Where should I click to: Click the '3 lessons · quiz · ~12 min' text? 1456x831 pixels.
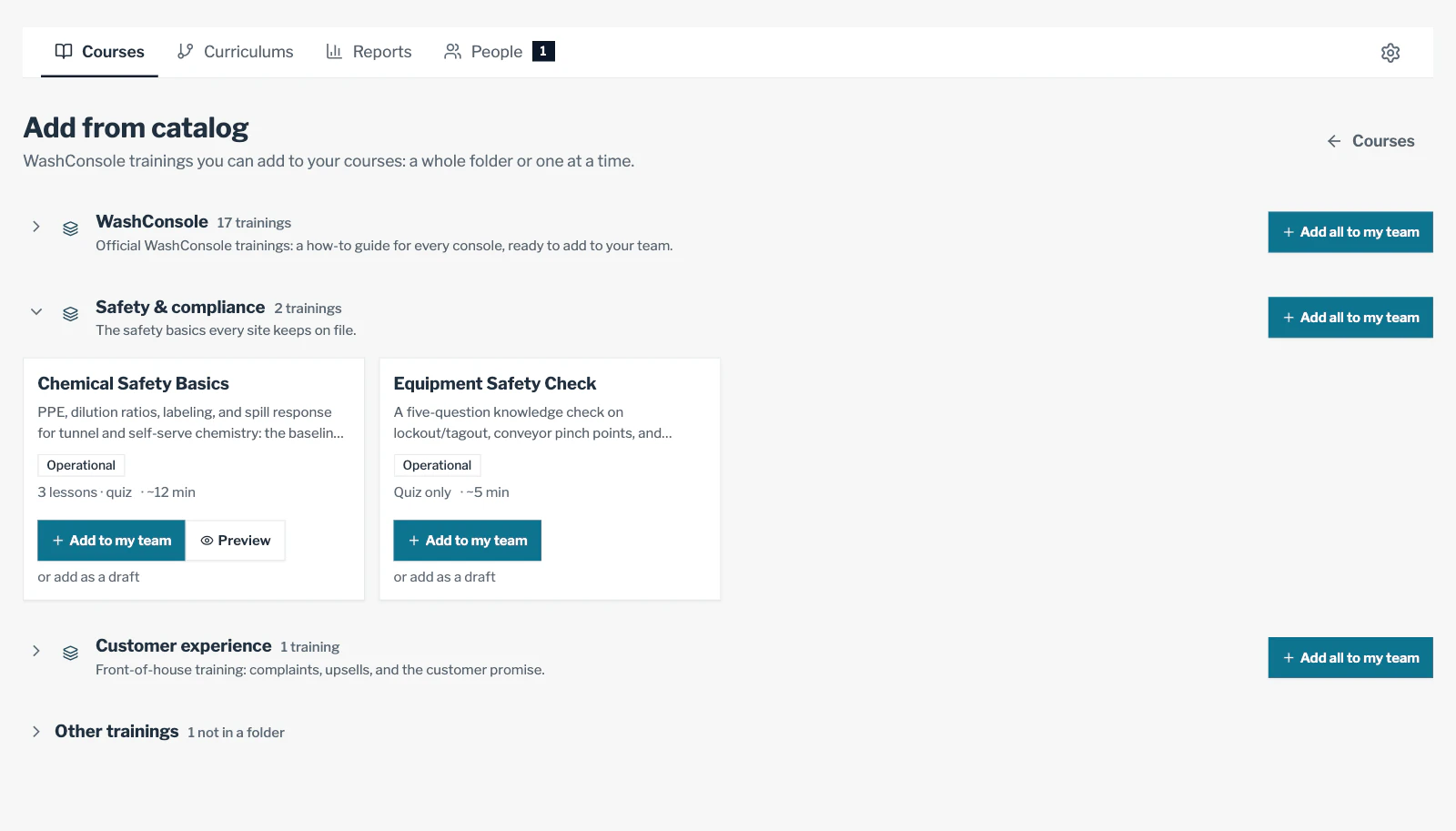[116, 492]
